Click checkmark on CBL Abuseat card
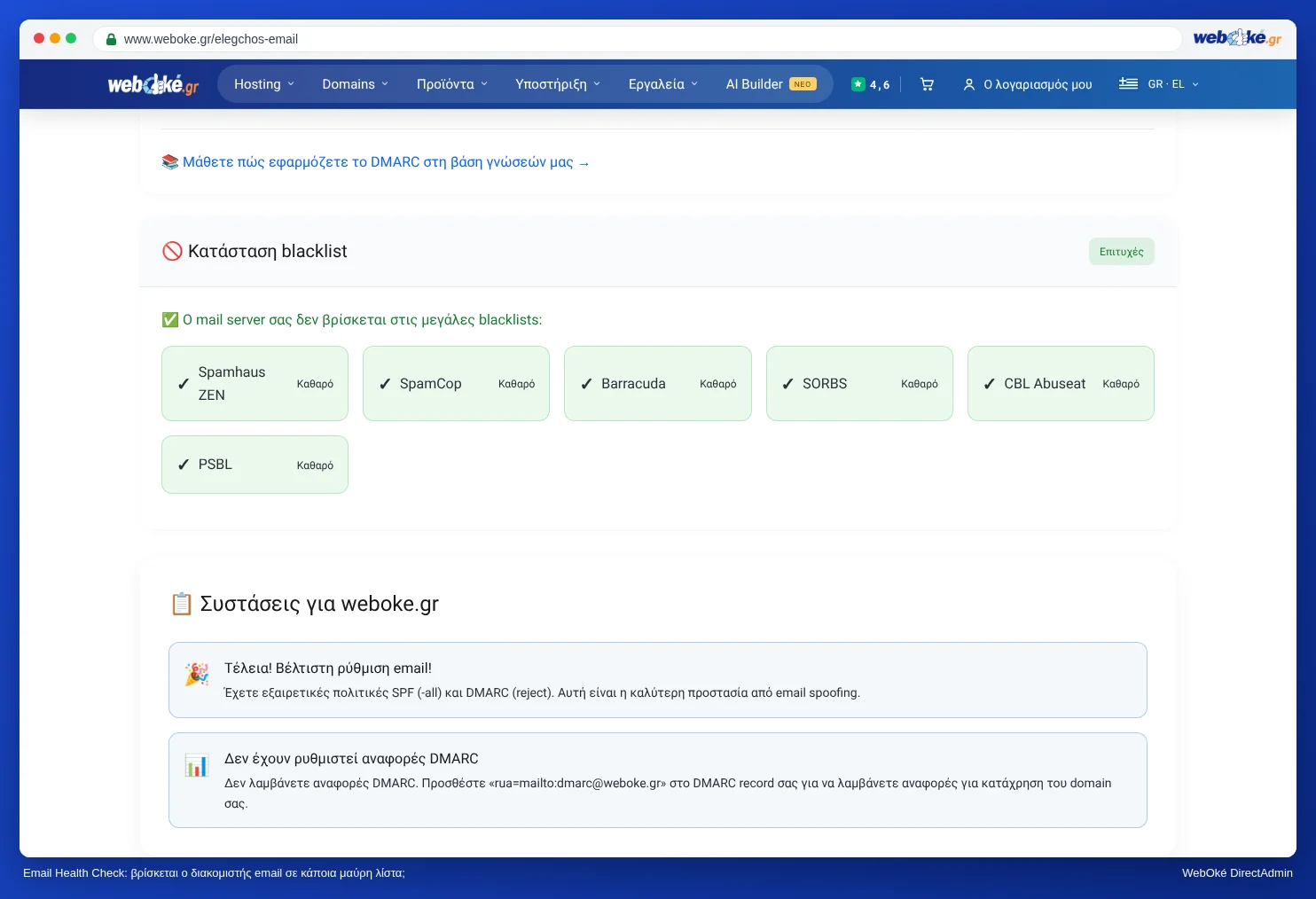The height and width of the screenshot is (899, 1316). [990, 384]
